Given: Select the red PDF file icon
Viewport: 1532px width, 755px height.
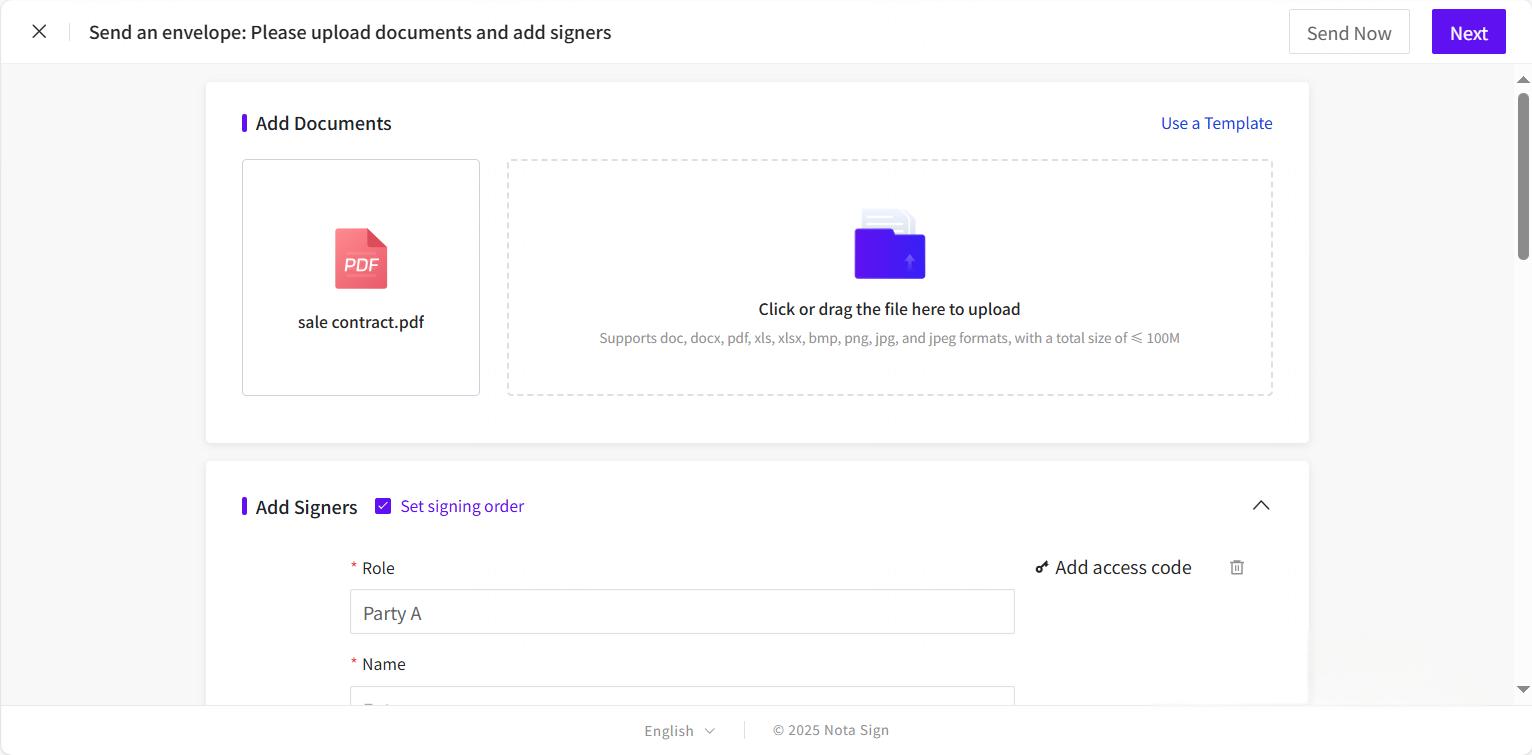Looking at the screenshot, I should coord(361,259).
